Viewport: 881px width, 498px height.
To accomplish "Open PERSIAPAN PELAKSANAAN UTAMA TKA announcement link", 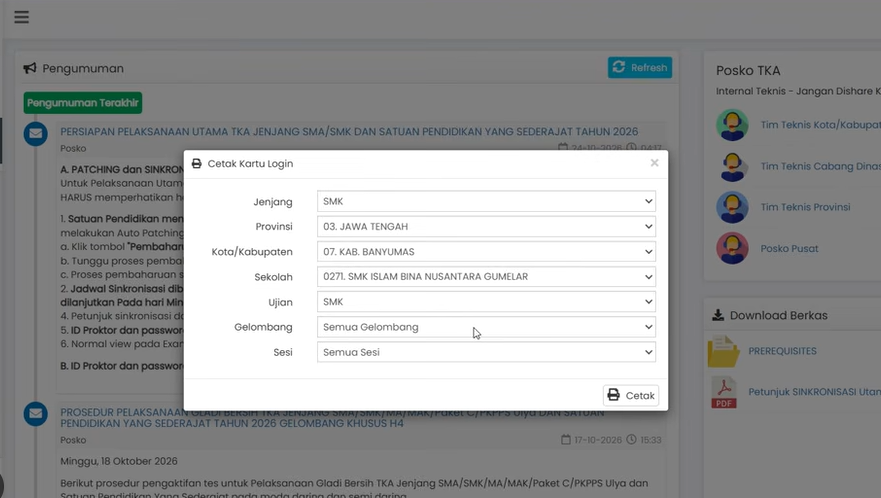I will coord(349,132).
